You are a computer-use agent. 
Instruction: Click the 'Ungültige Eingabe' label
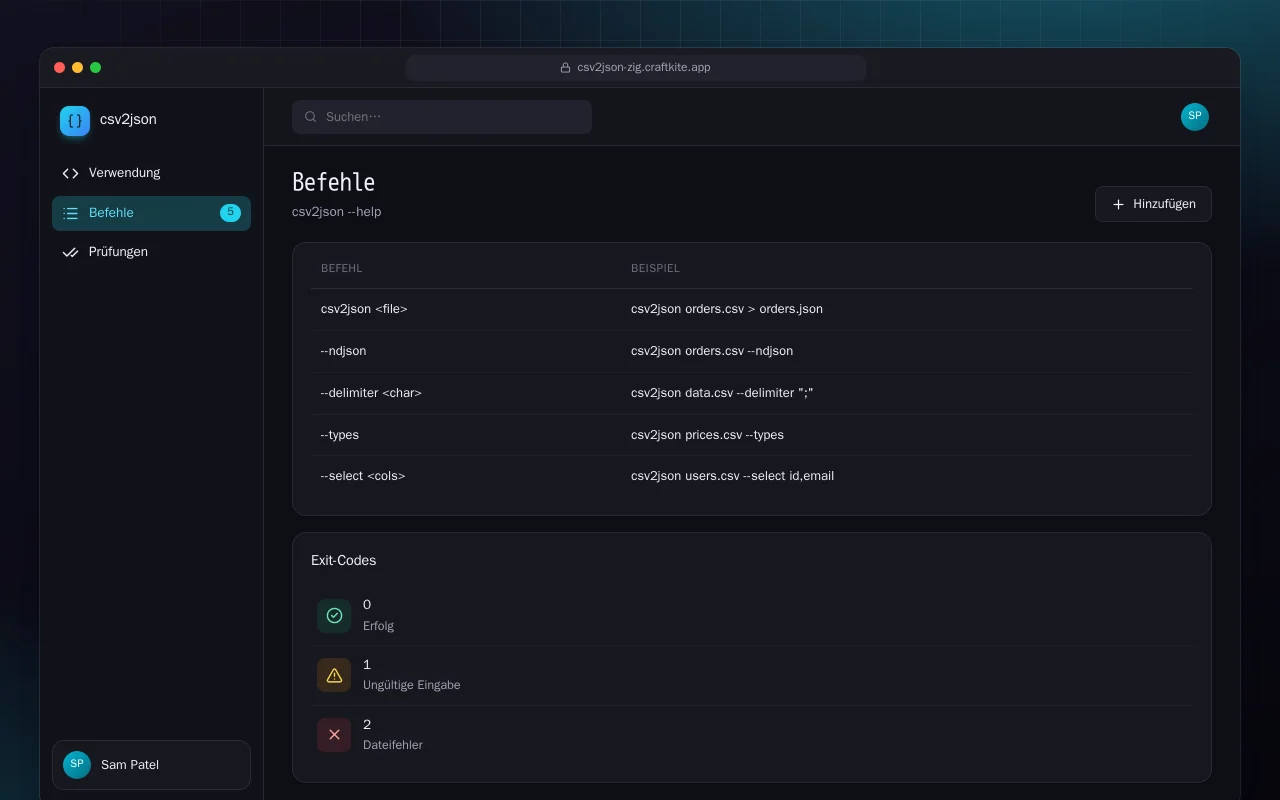click(x=411, y=685)
